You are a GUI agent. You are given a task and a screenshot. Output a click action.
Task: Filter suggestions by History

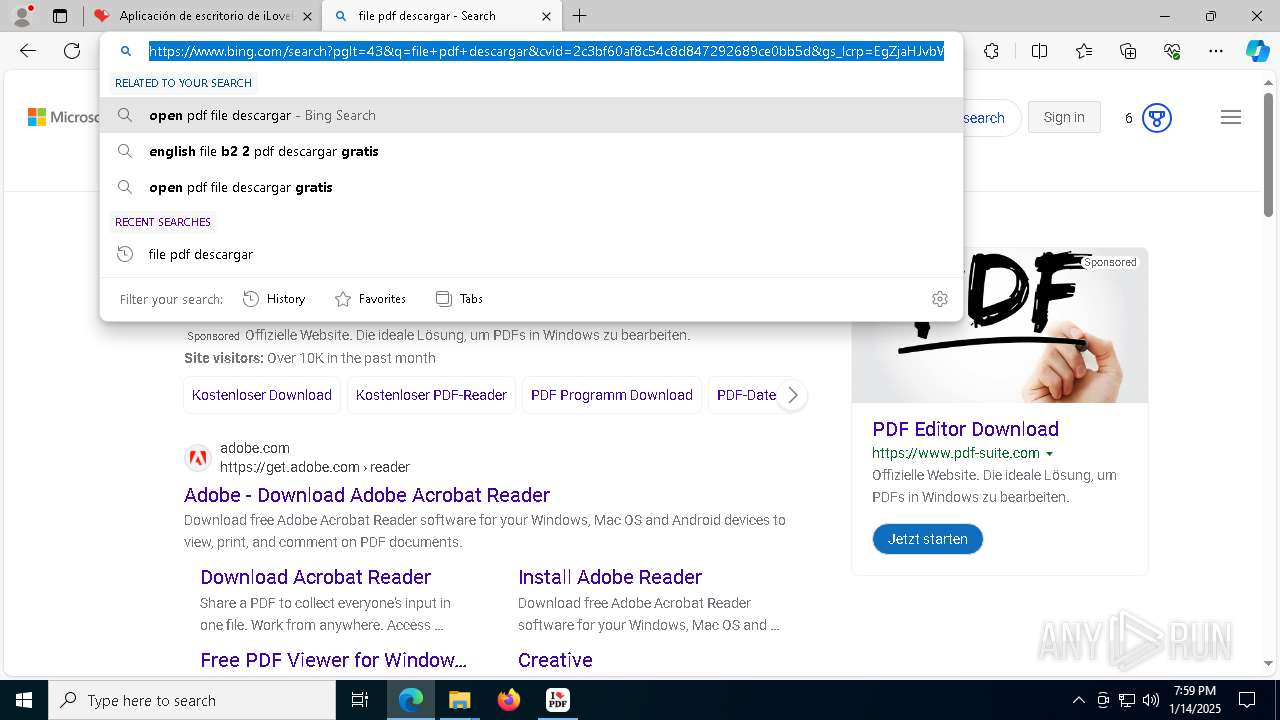(x=274, y=299)
